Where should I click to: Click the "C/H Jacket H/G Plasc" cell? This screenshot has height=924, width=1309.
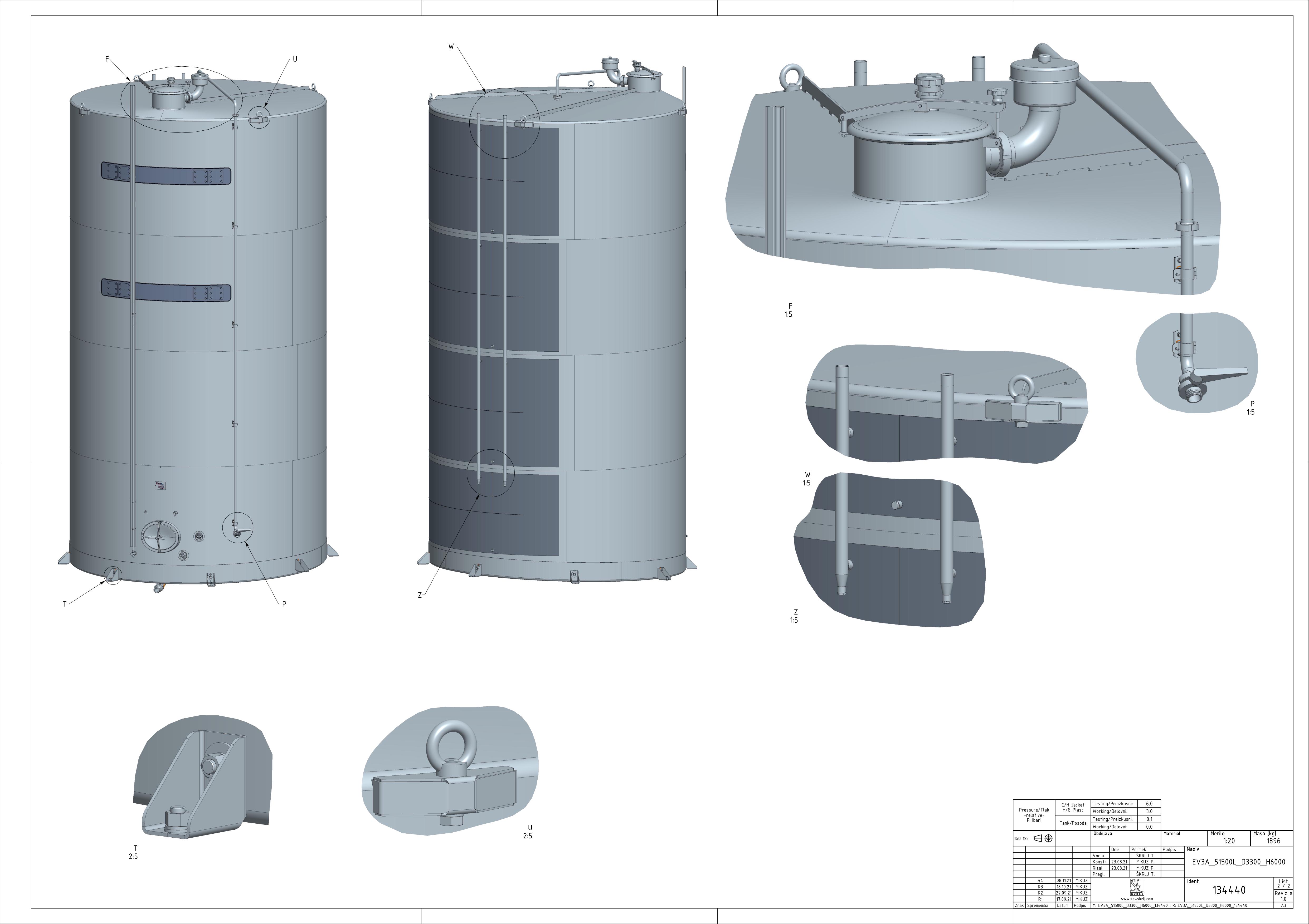(1072, 808)
